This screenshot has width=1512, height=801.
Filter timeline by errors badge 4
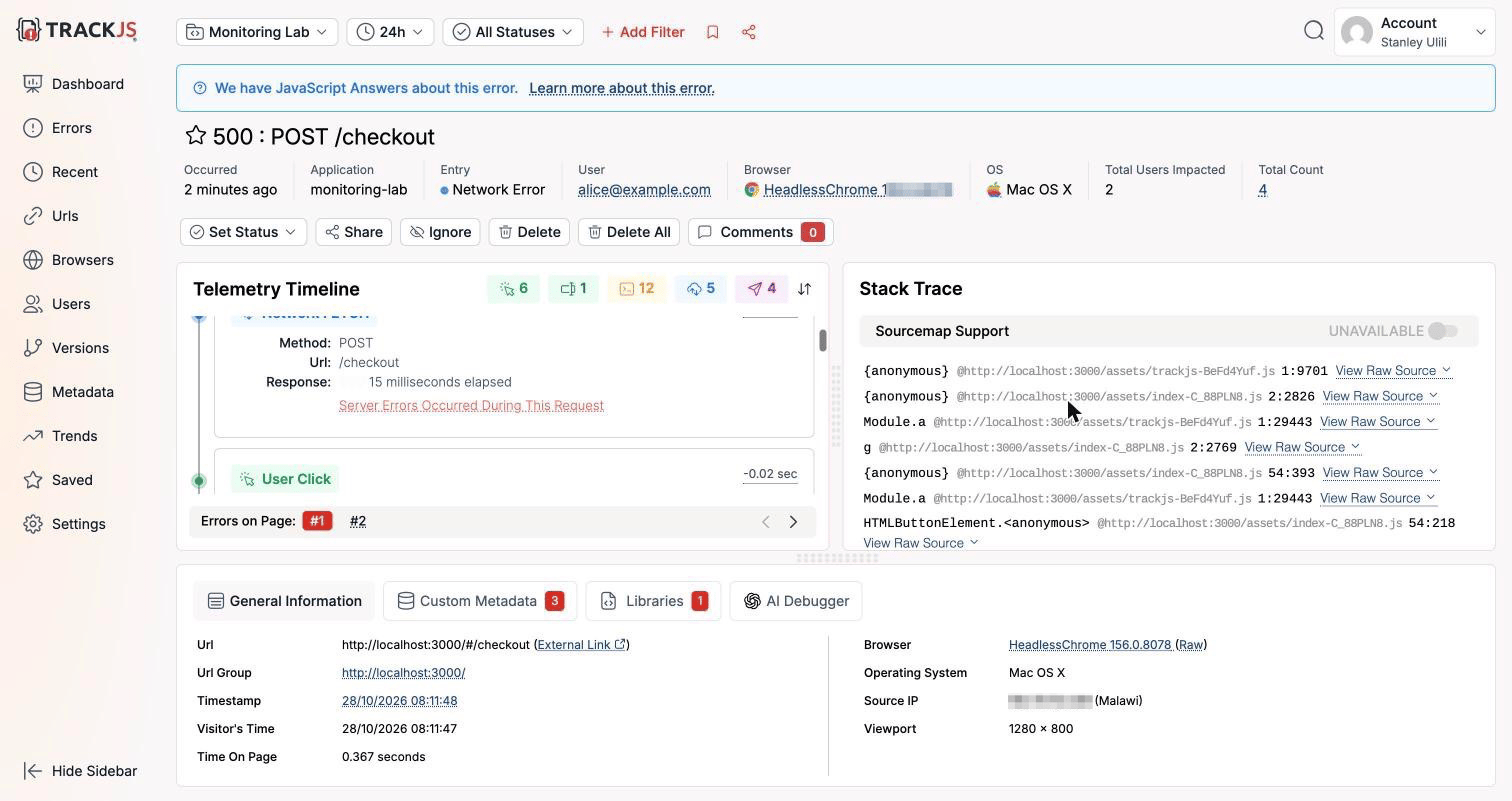click(762, 289)
